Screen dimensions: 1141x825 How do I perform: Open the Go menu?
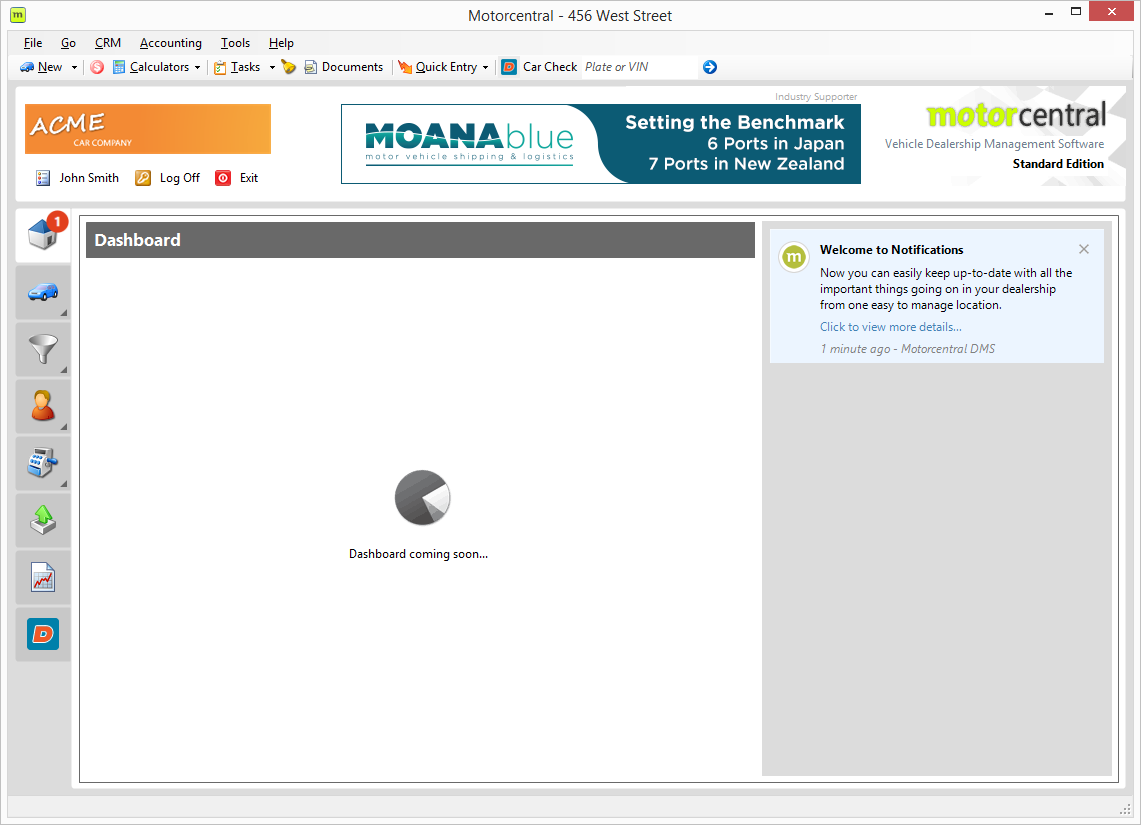pos(68,43)
